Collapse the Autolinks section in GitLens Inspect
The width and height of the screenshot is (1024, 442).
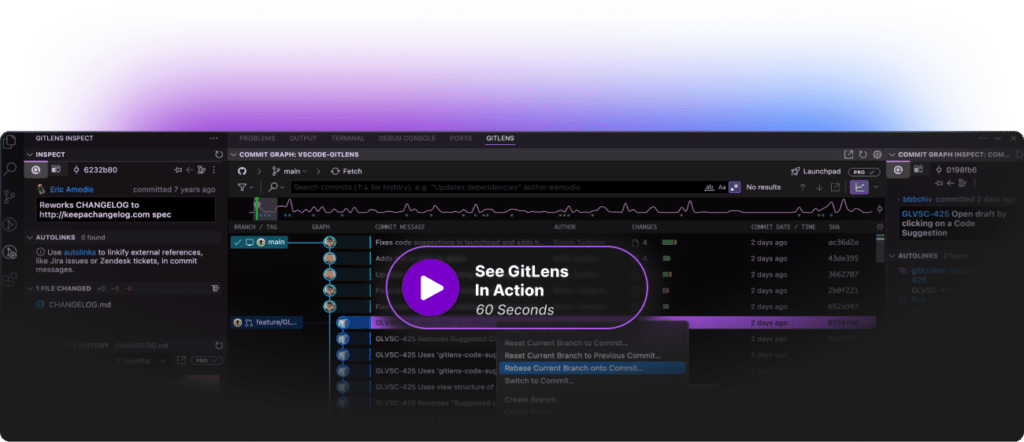pos(29,237)
